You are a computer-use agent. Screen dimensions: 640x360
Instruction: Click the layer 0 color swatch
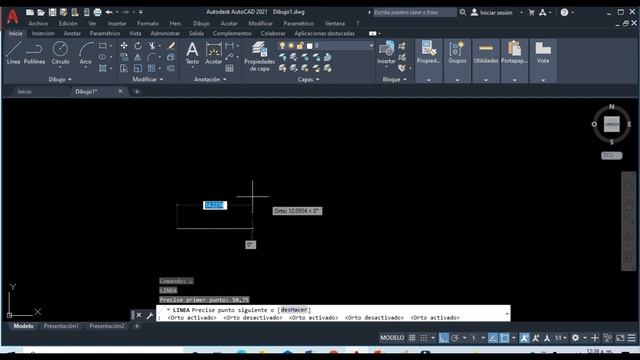(310, 46)
